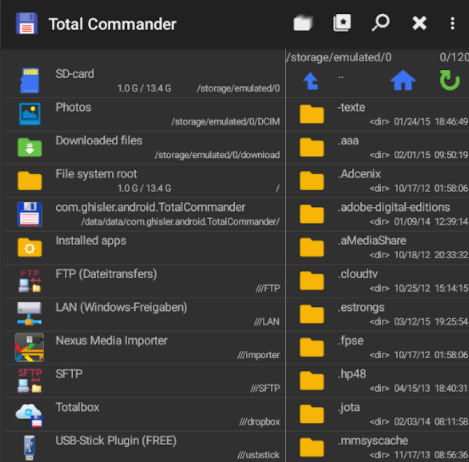Open the LAN (Windows-Freigaben) entry
This screenshot has height=462, width=469.
click(143, 314)
